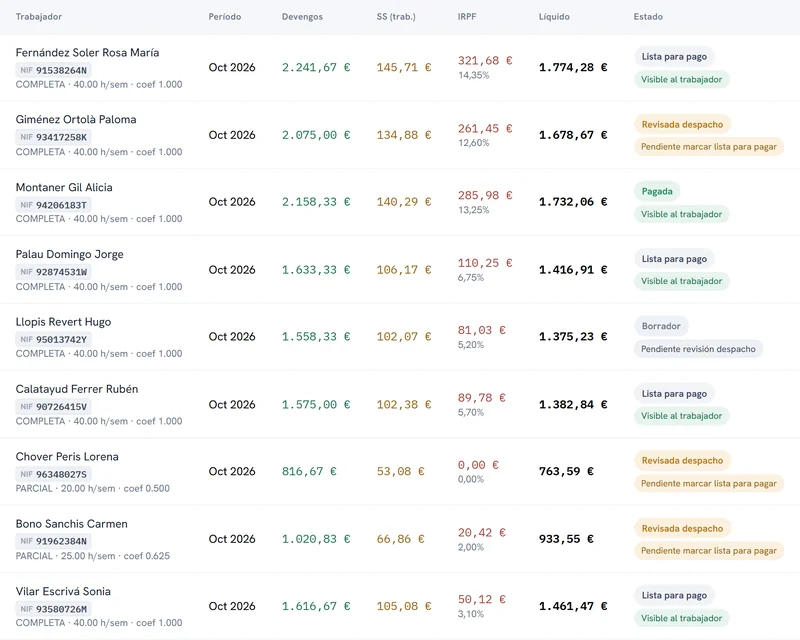Viewport: 800px width, 640px height.
Task: Click Revisada despacho badge for Giménez Ortolà
Action: [x=682, y=125]
